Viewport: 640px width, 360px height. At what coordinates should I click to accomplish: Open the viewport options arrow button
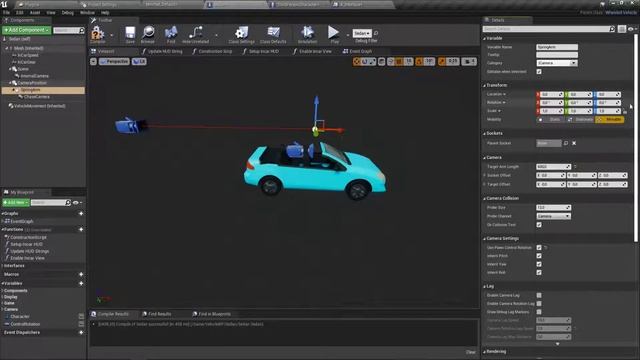93,62
